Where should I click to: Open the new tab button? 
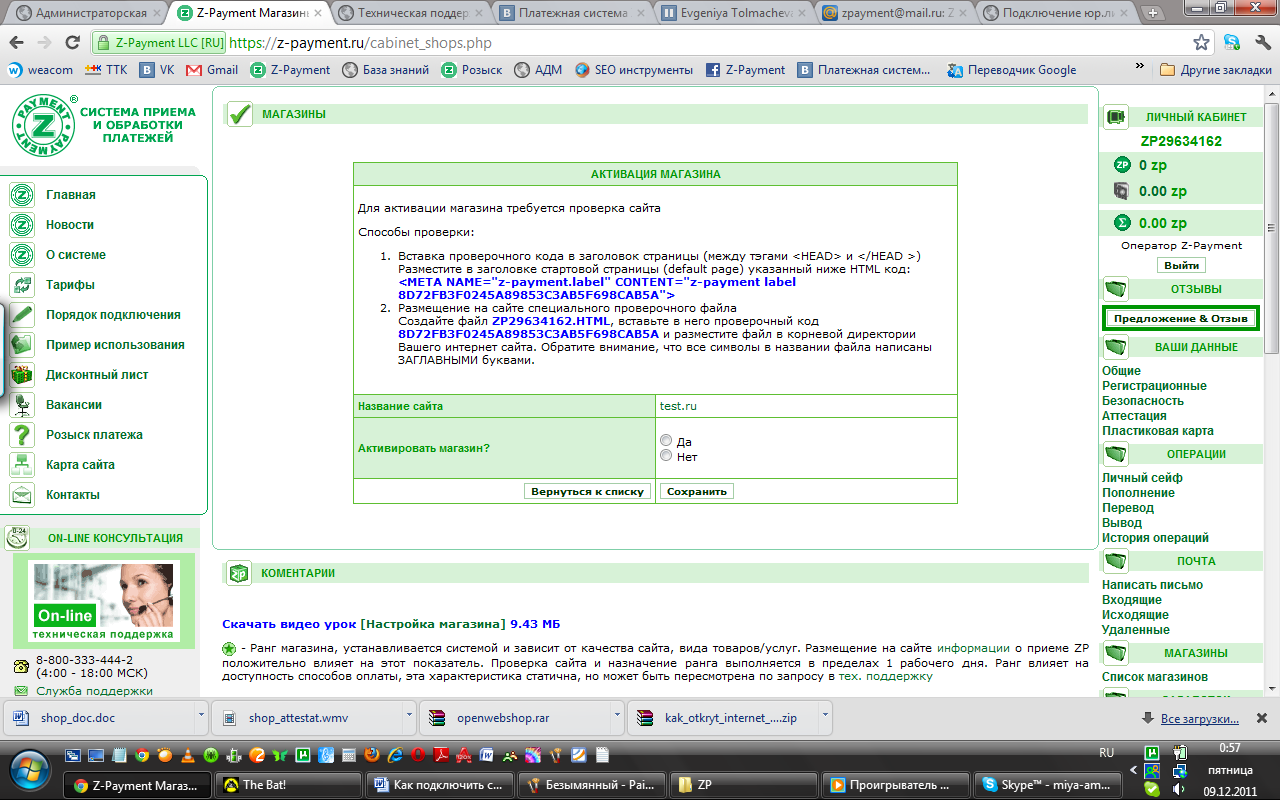[x=1152, y=13]
